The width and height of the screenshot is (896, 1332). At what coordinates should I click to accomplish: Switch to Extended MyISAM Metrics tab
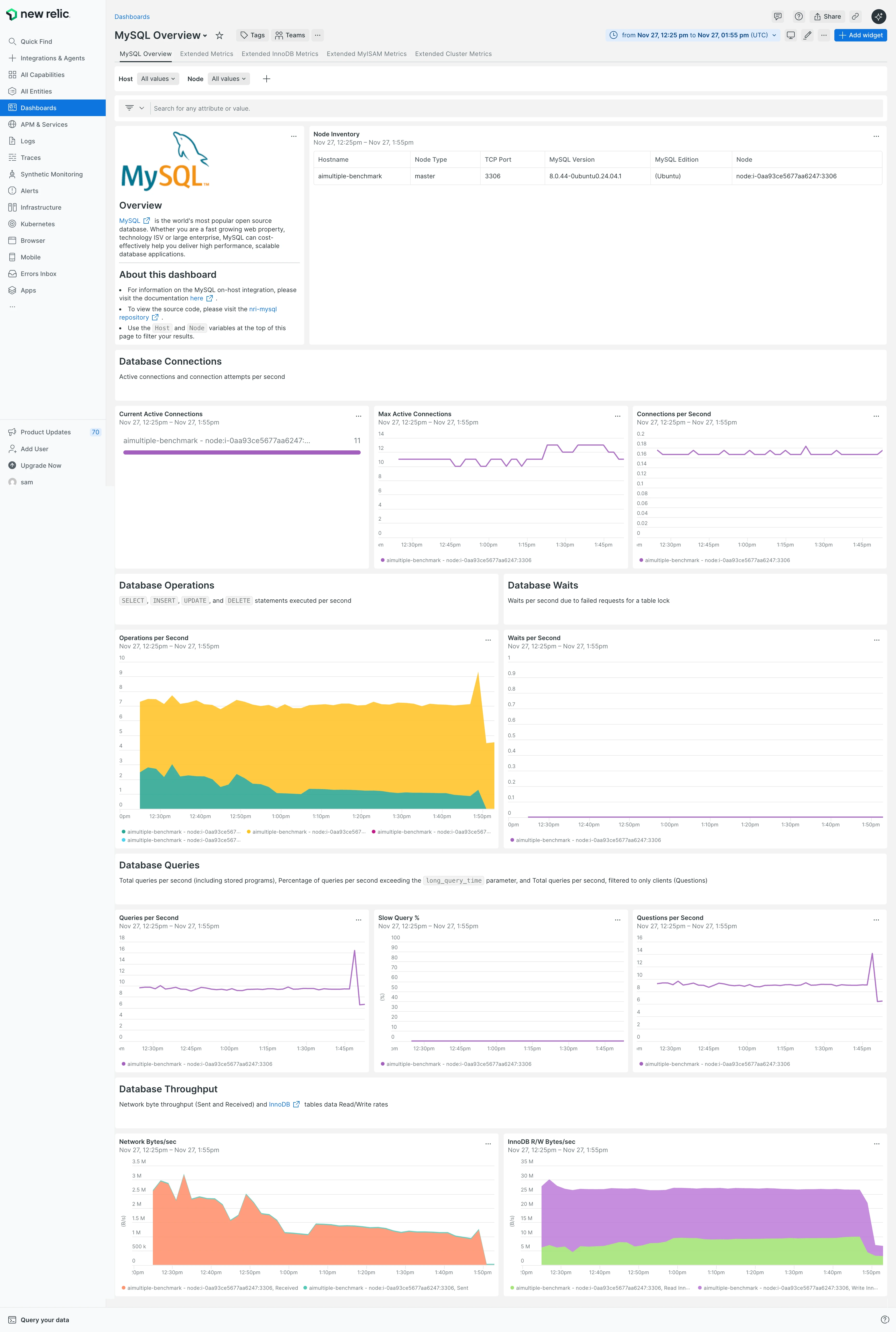click(x=367, y=54)
